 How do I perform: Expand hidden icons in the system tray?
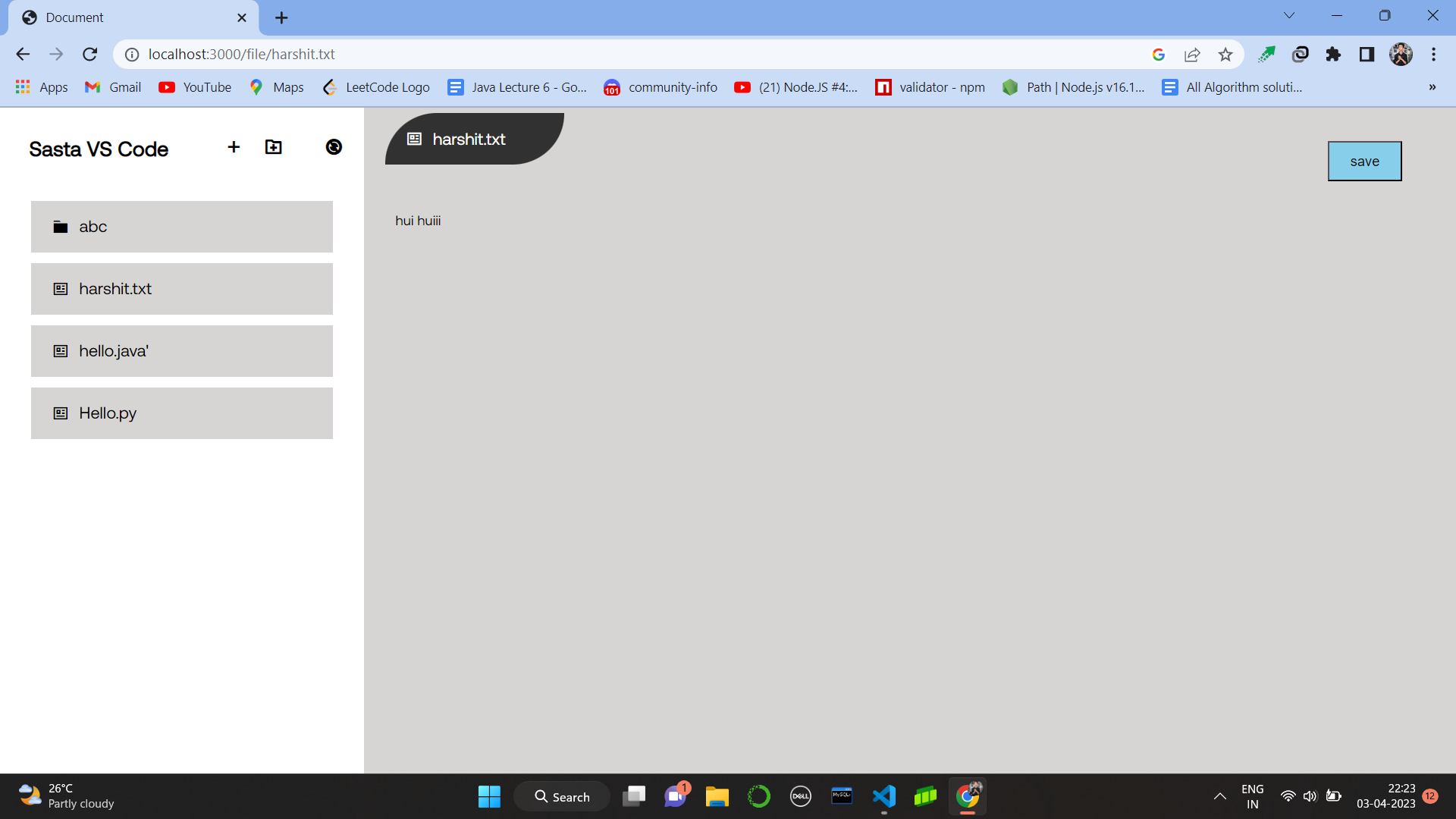click(x=1219, y=796)
